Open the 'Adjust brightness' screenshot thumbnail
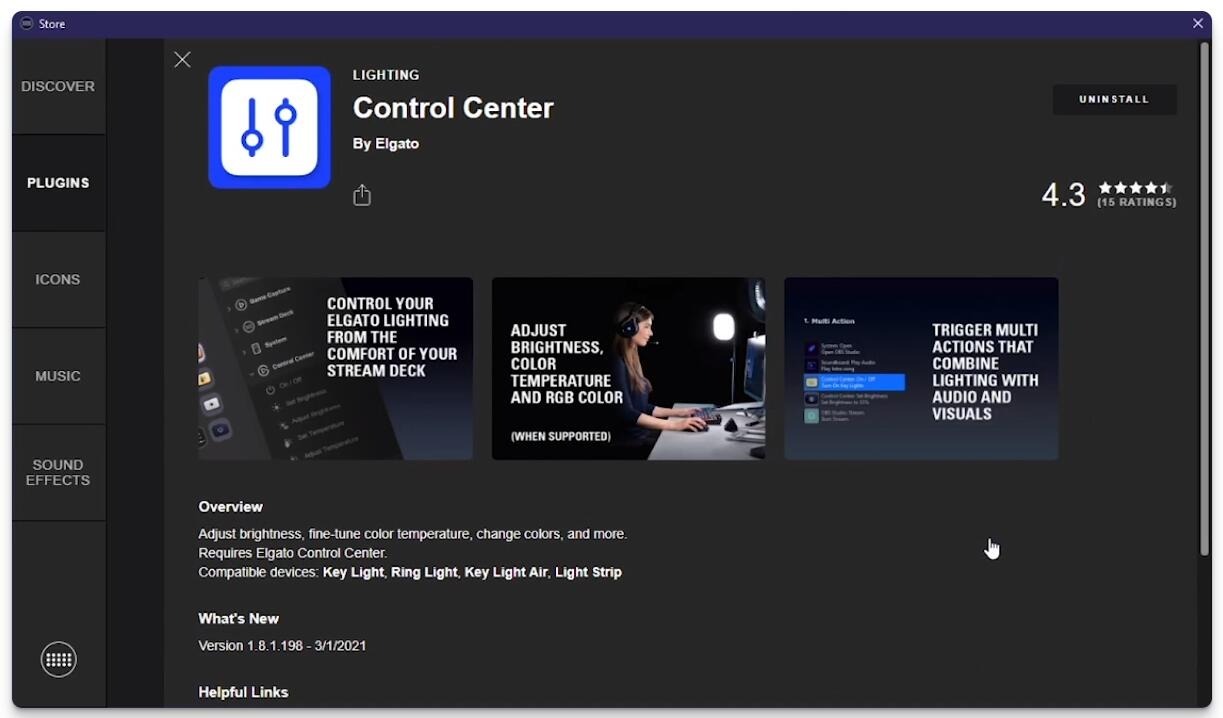1223x718 pixels. click(628, 369)
